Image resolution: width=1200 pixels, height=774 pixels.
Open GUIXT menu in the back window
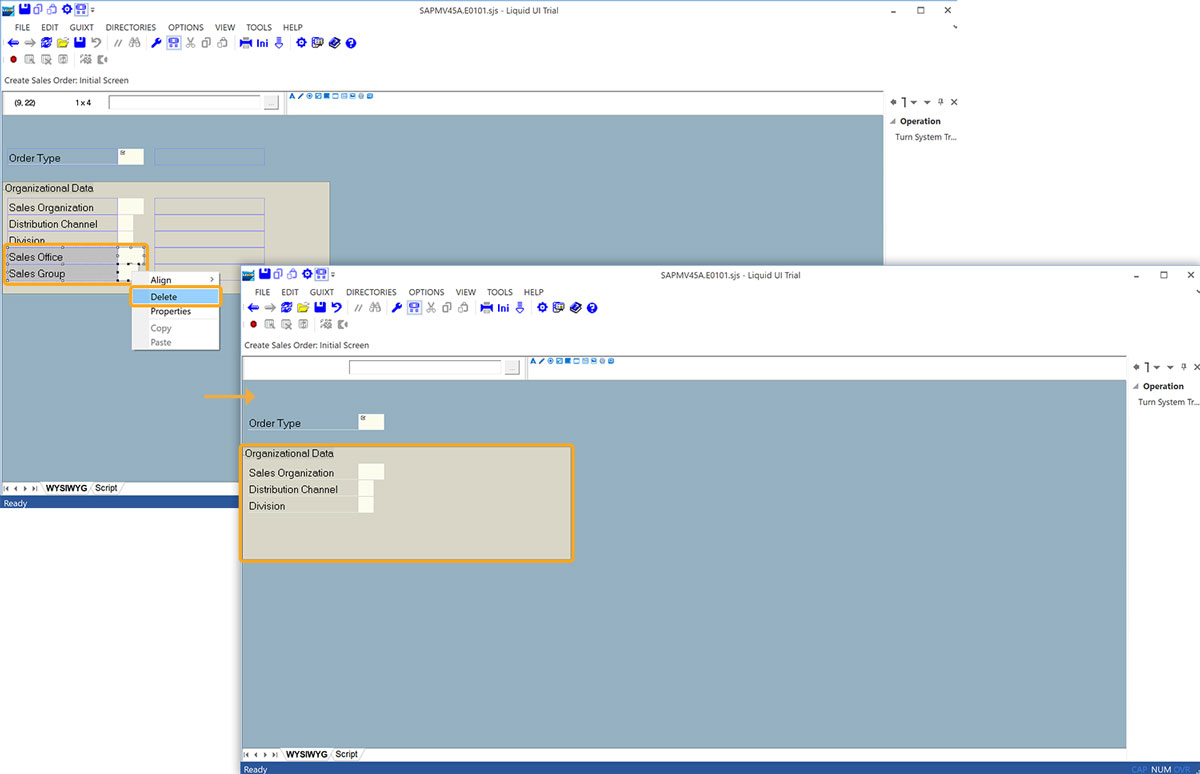pos(82,27)
